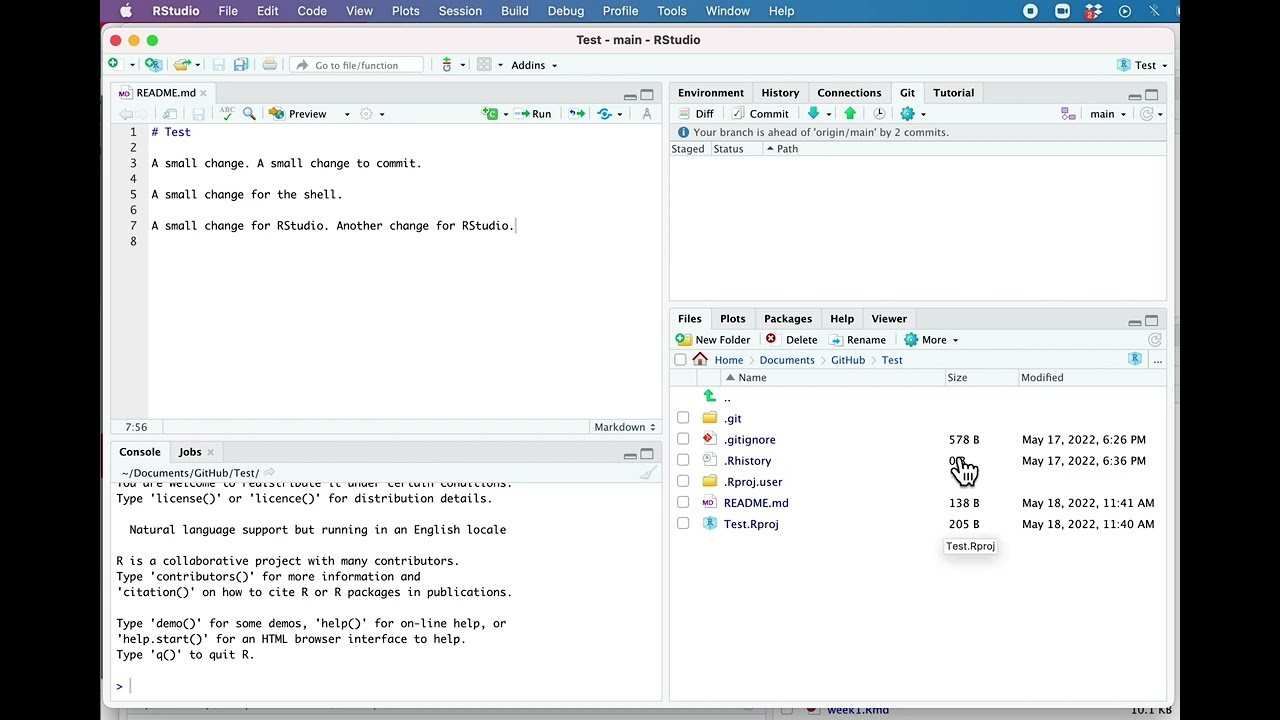Open the Addins dropdown
1280x720 pixels.
(x=534, y=65)
